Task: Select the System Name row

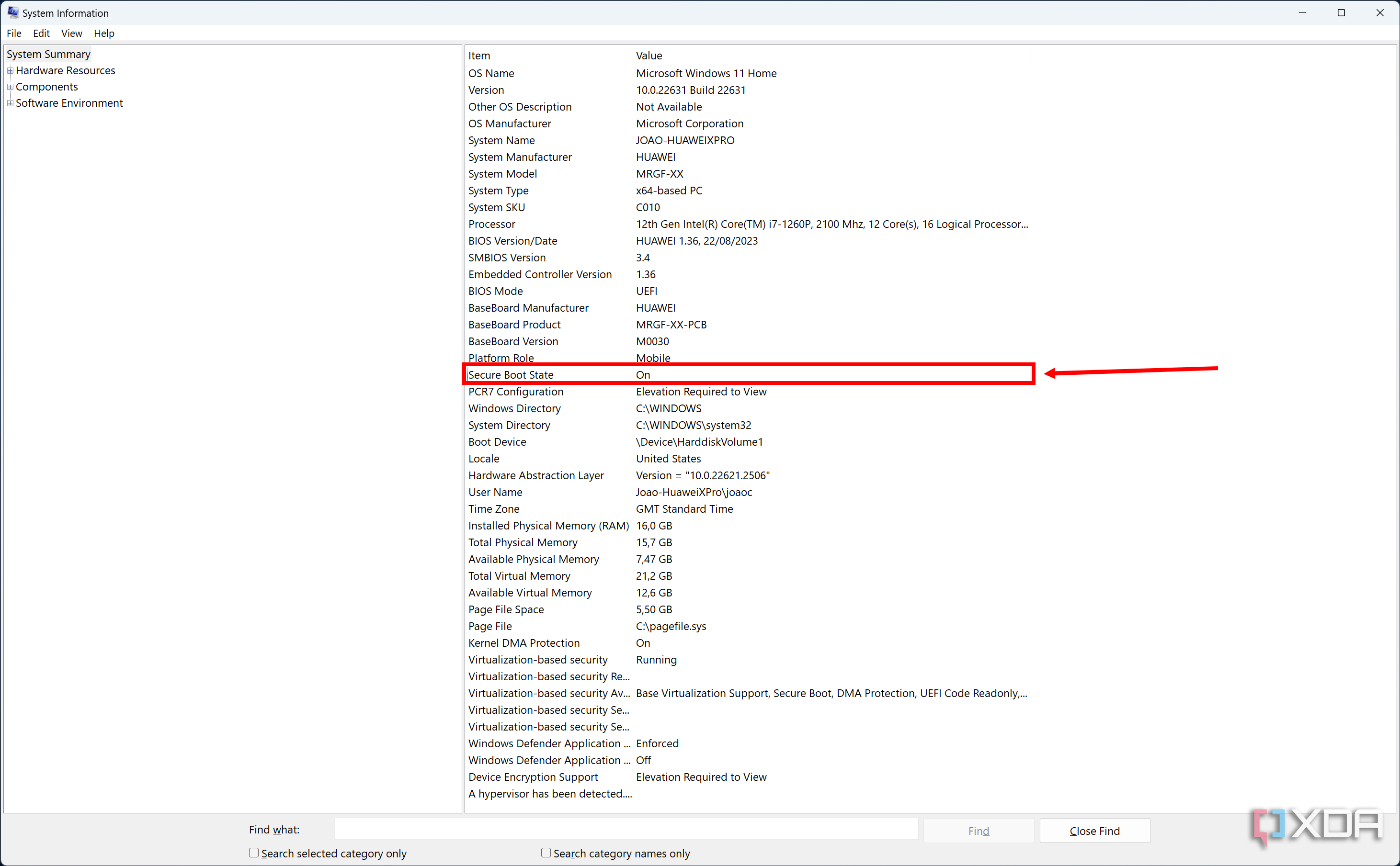Action: 748,140
